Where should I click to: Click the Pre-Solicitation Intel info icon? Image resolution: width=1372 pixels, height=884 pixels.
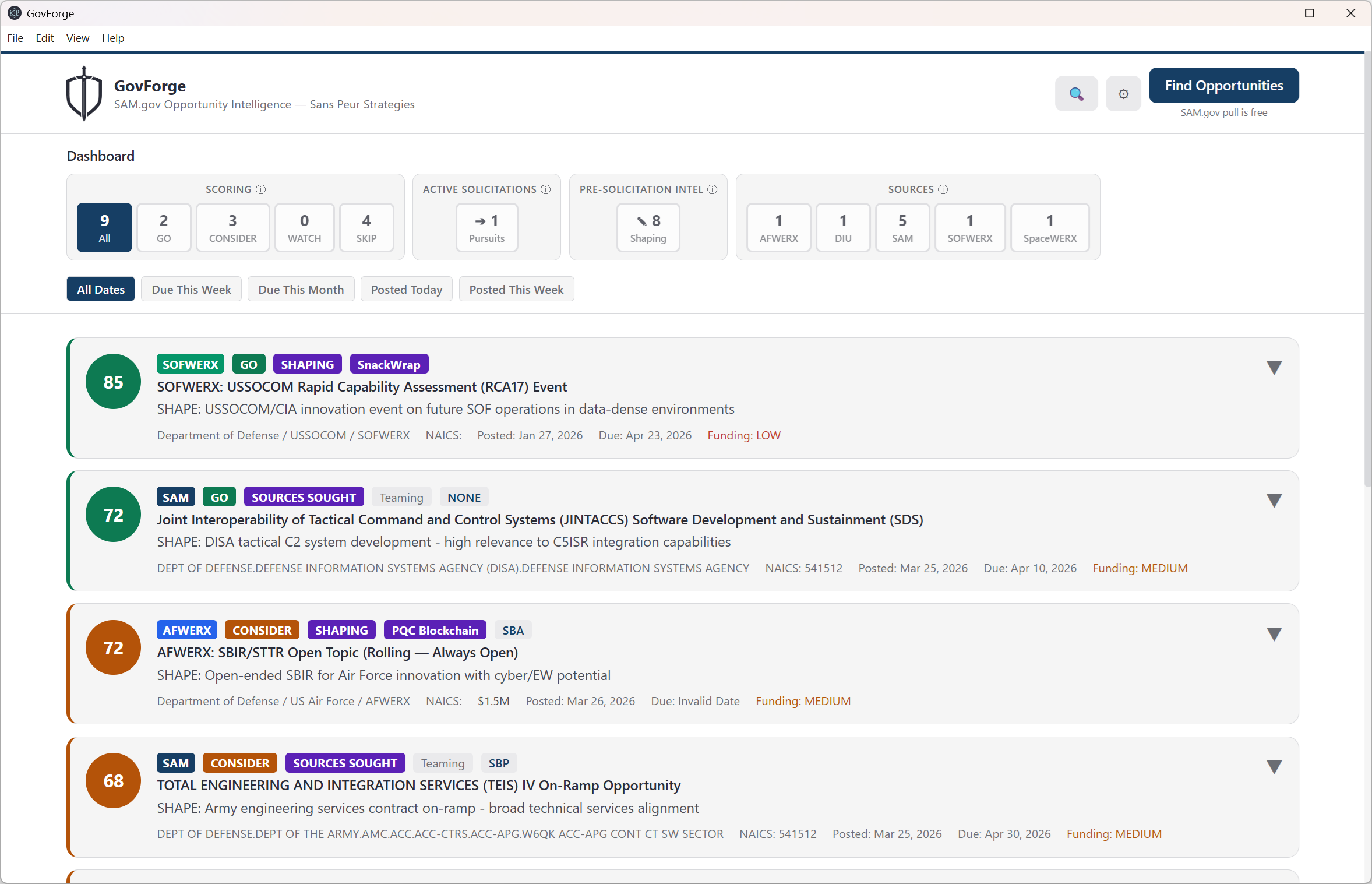click(712, 189)
